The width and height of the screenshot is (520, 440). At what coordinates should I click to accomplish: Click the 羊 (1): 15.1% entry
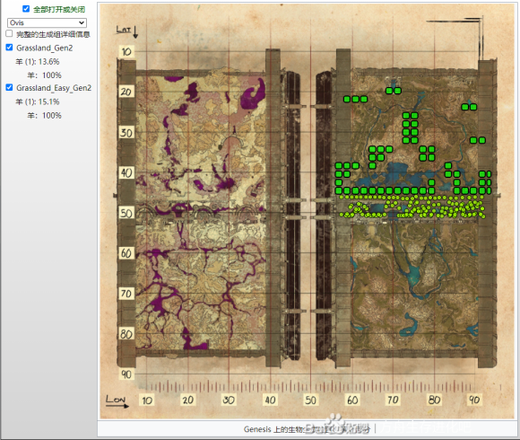[x=38, y=102]
